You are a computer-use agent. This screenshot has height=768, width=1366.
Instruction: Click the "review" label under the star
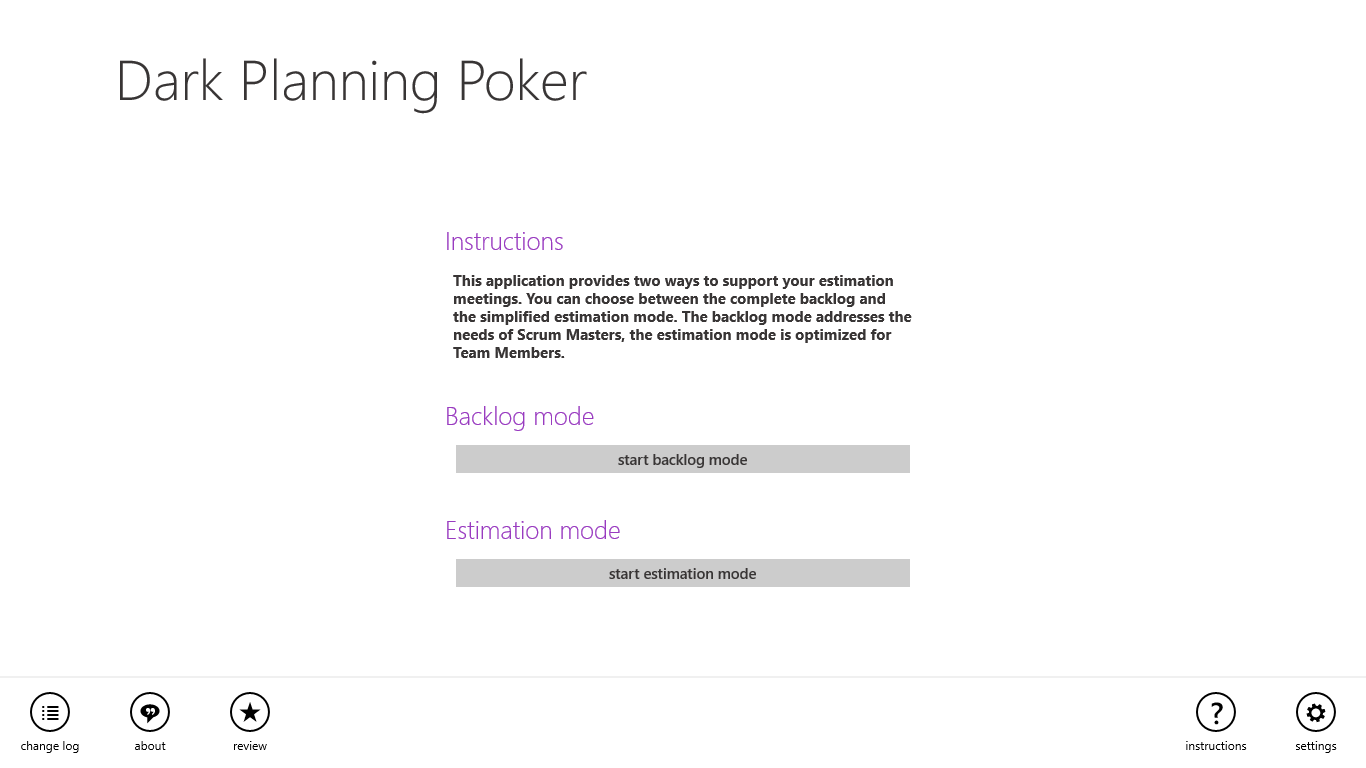(x=250, y=746)
